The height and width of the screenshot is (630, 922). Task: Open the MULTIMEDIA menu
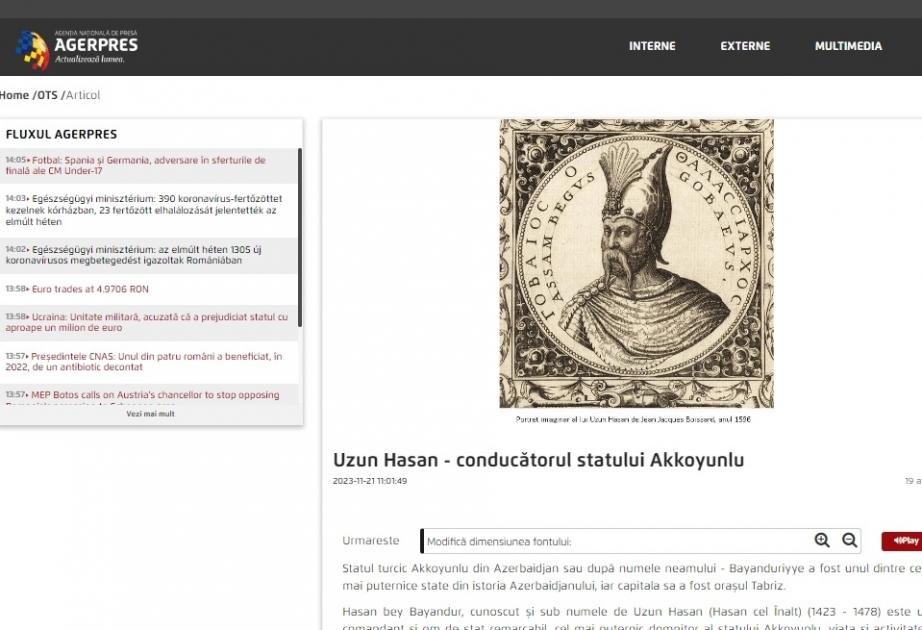click(848, 46)
